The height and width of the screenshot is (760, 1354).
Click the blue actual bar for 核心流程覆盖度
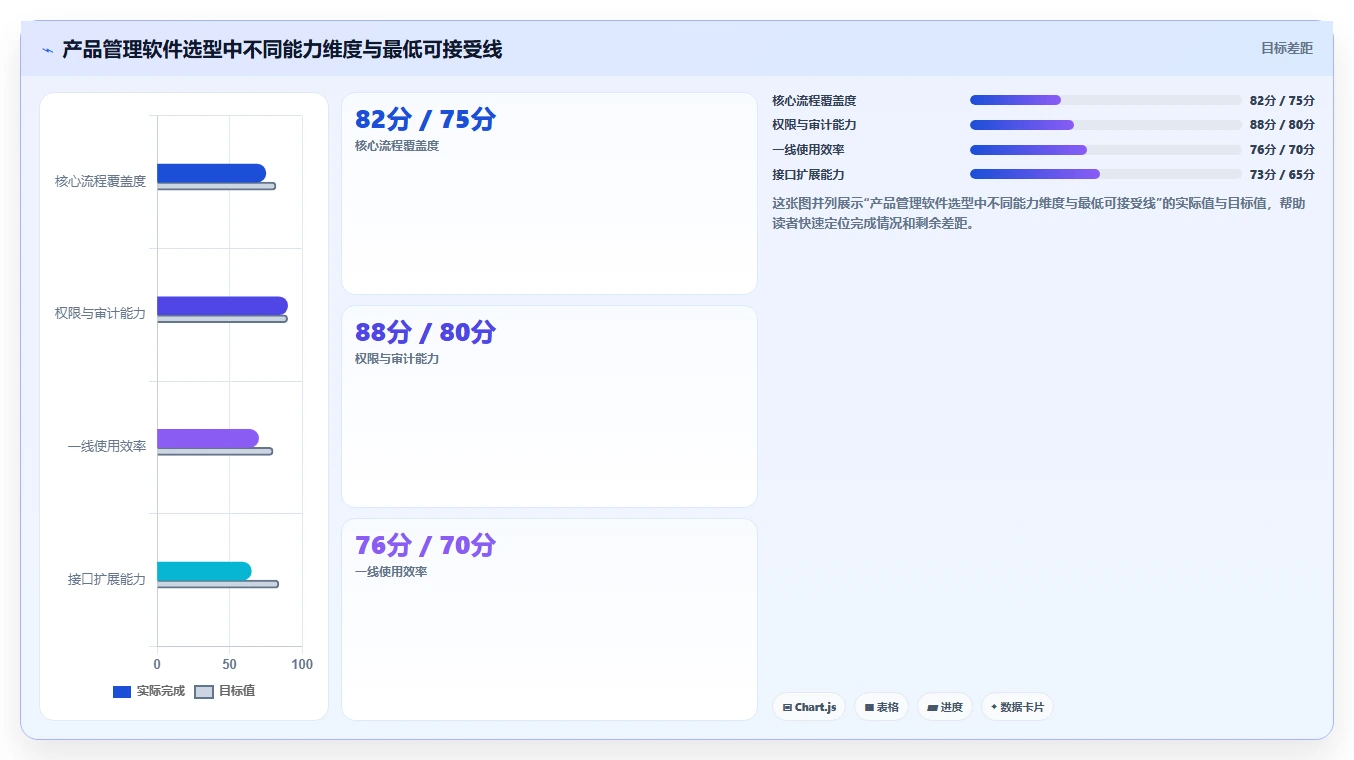tap(211, 173)
